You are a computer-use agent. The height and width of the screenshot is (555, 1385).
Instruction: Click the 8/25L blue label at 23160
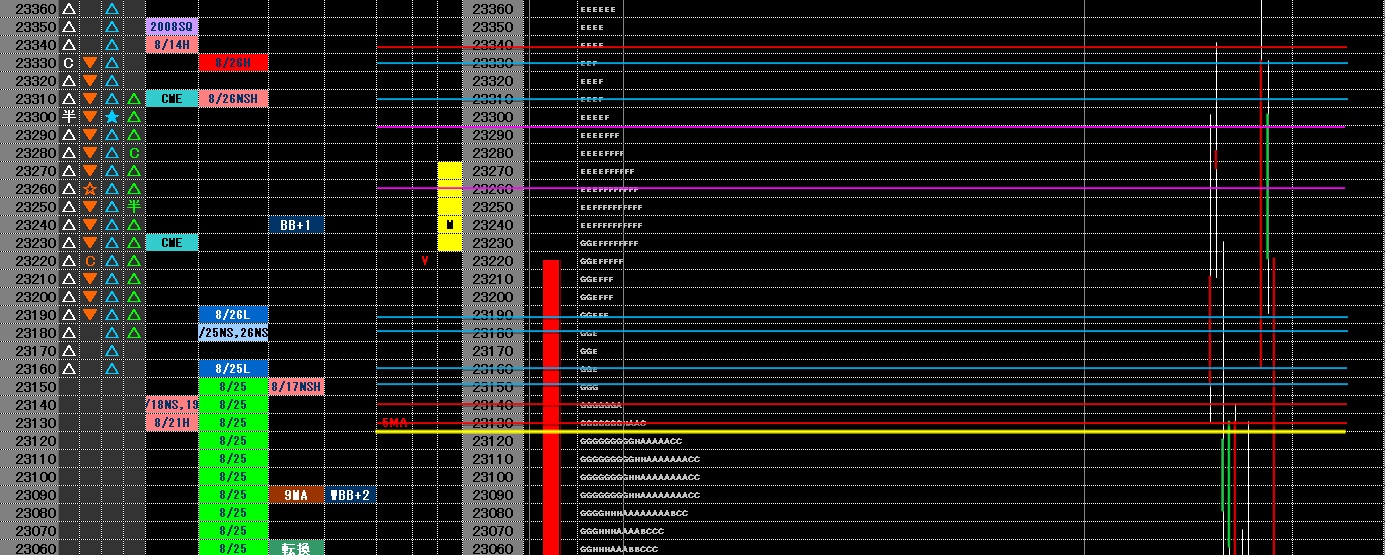click(233, 369)
